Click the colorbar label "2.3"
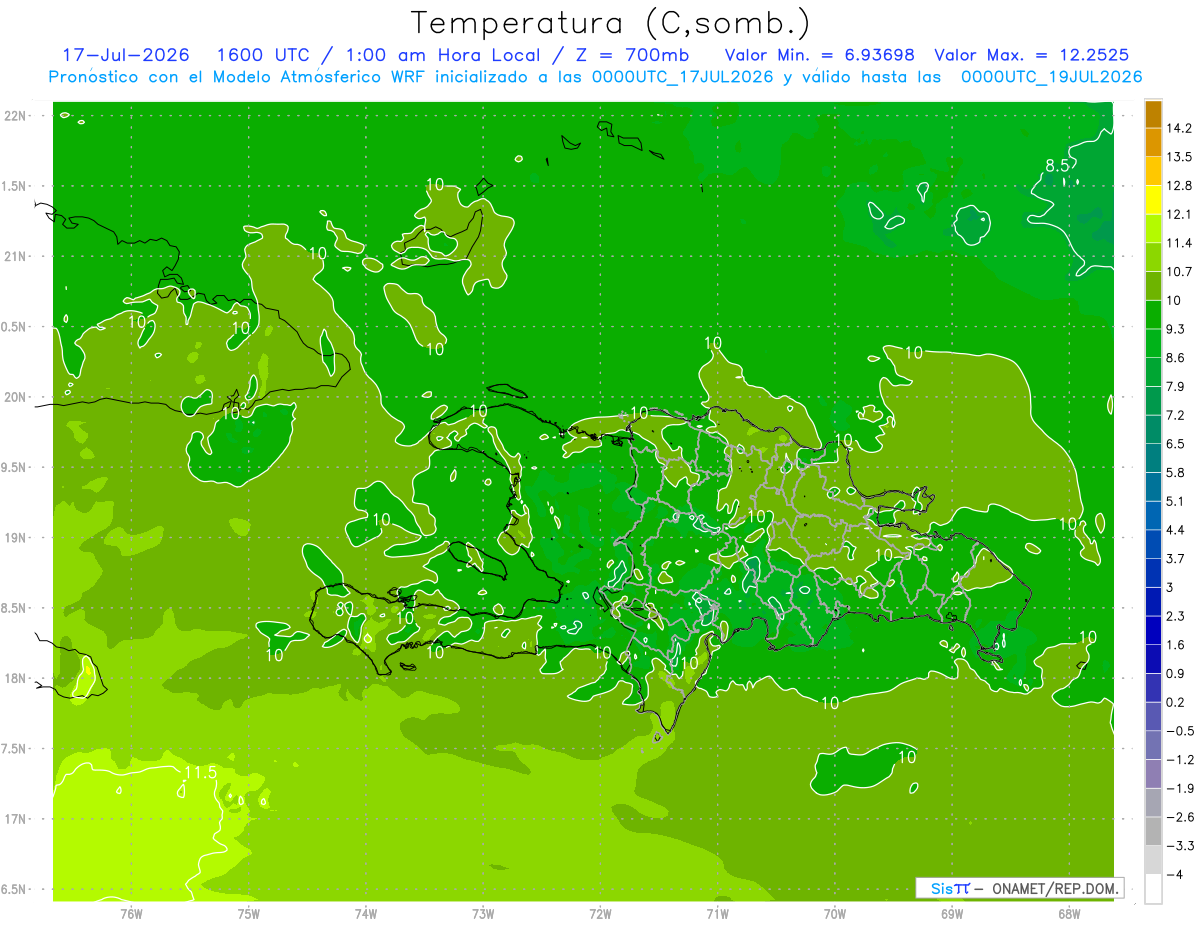 coord(1176,615)
